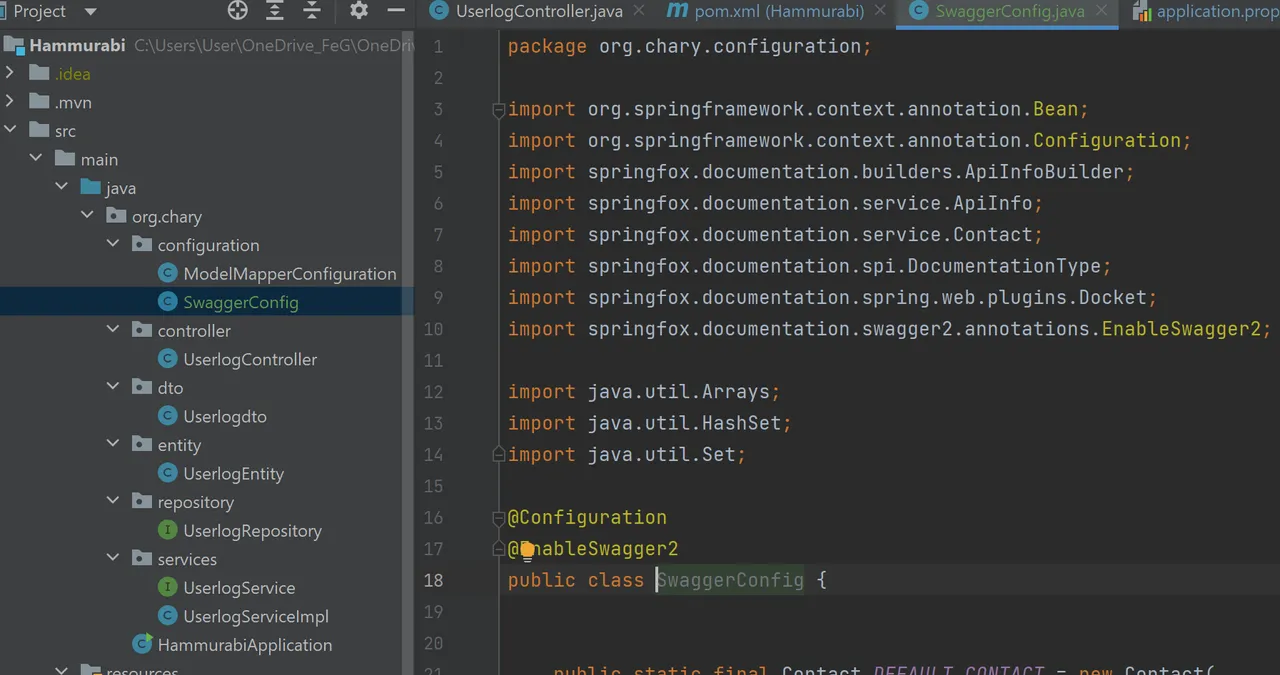The height and width of the screenshot is (675, 1280).
Task: Click the .mvn folder icon
Action: 39,102
